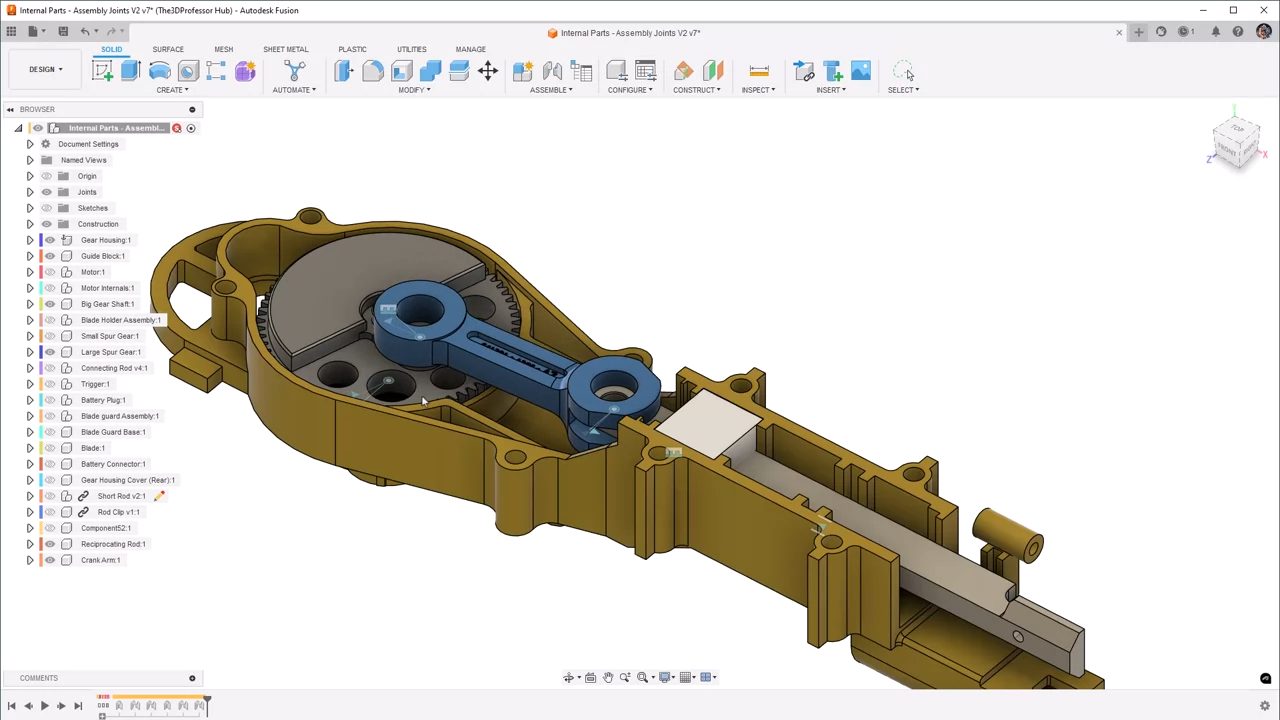Switch to the SHEET METAL tab

(285, 49)
